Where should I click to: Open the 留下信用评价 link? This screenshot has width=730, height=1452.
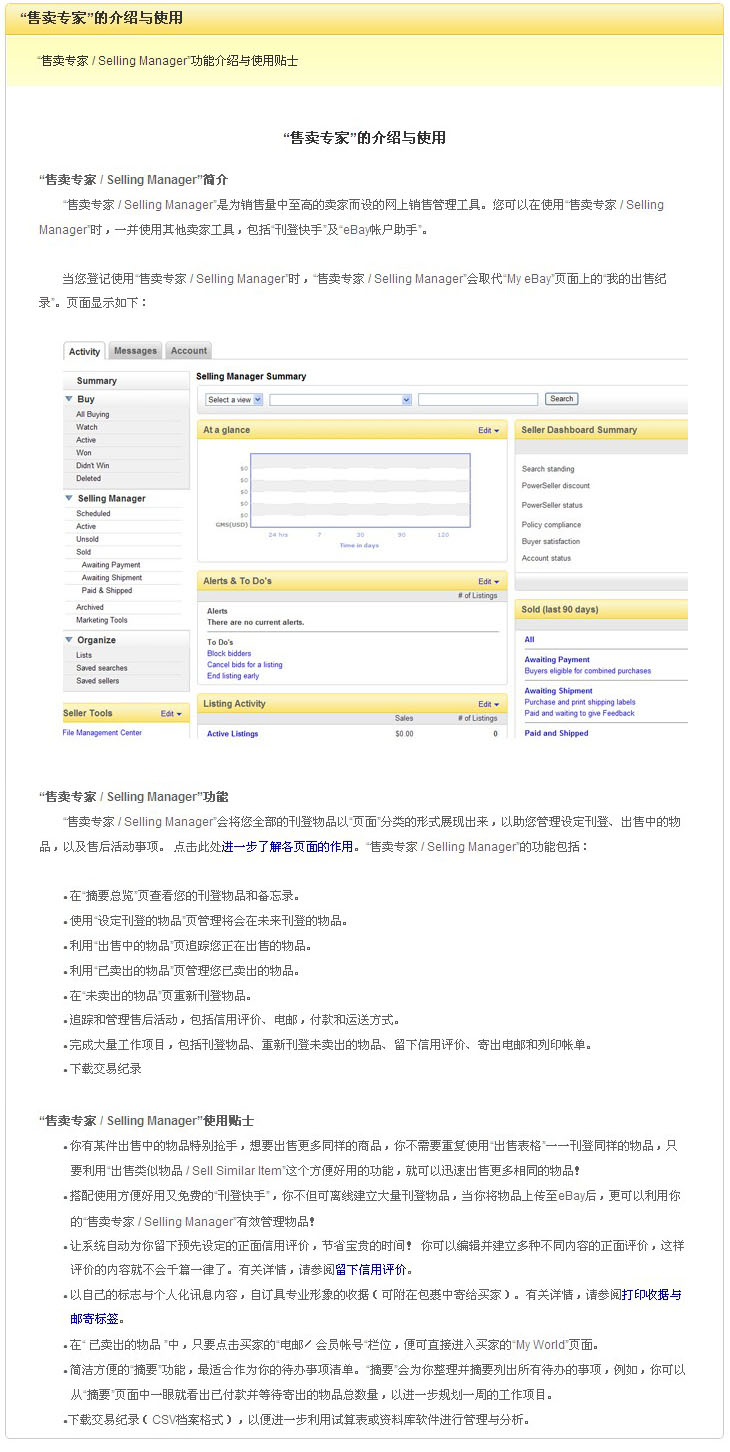[370, 1270]
